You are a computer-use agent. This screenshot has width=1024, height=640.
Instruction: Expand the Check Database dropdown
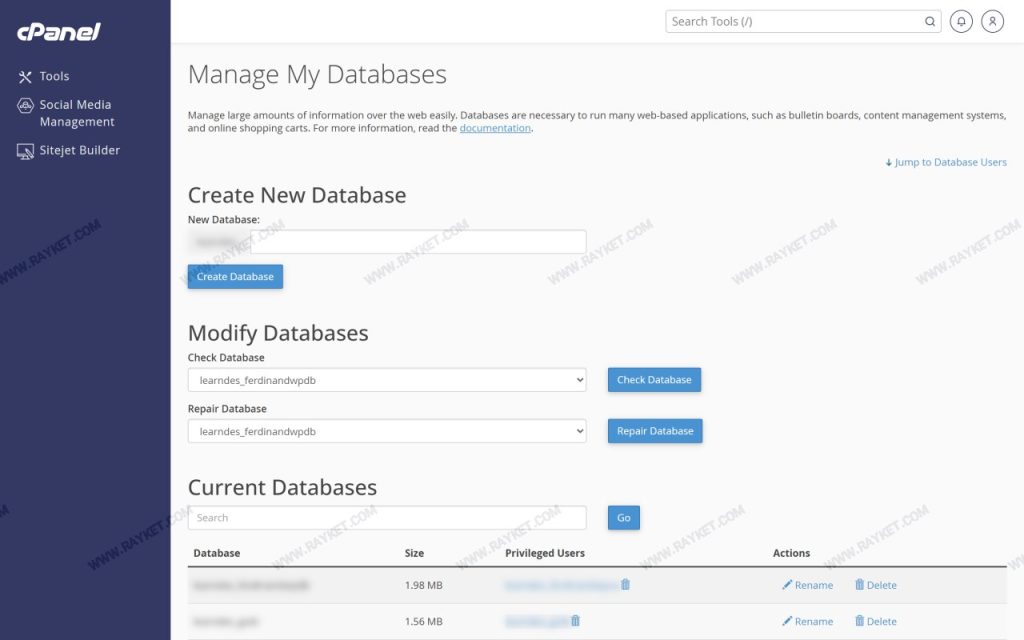click(387, 380)
